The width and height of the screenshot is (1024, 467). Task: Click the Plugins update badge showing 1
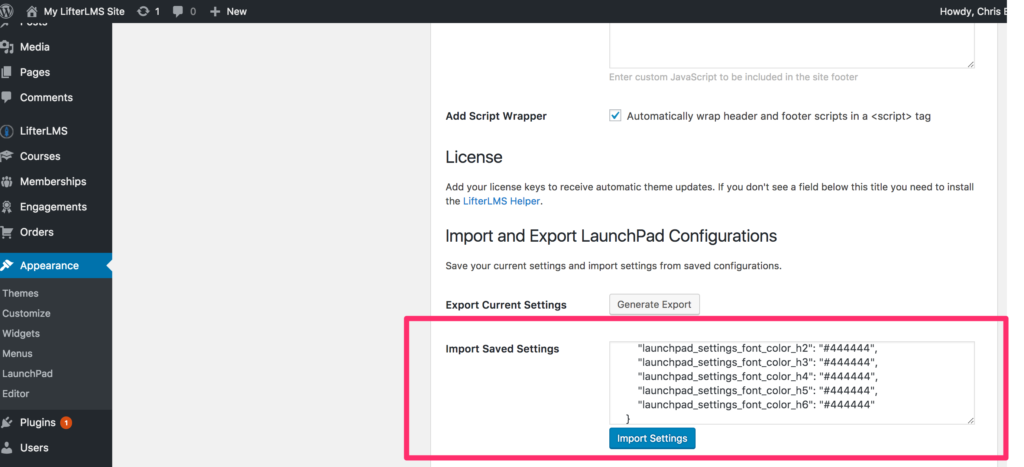click(x=66, y=423)
